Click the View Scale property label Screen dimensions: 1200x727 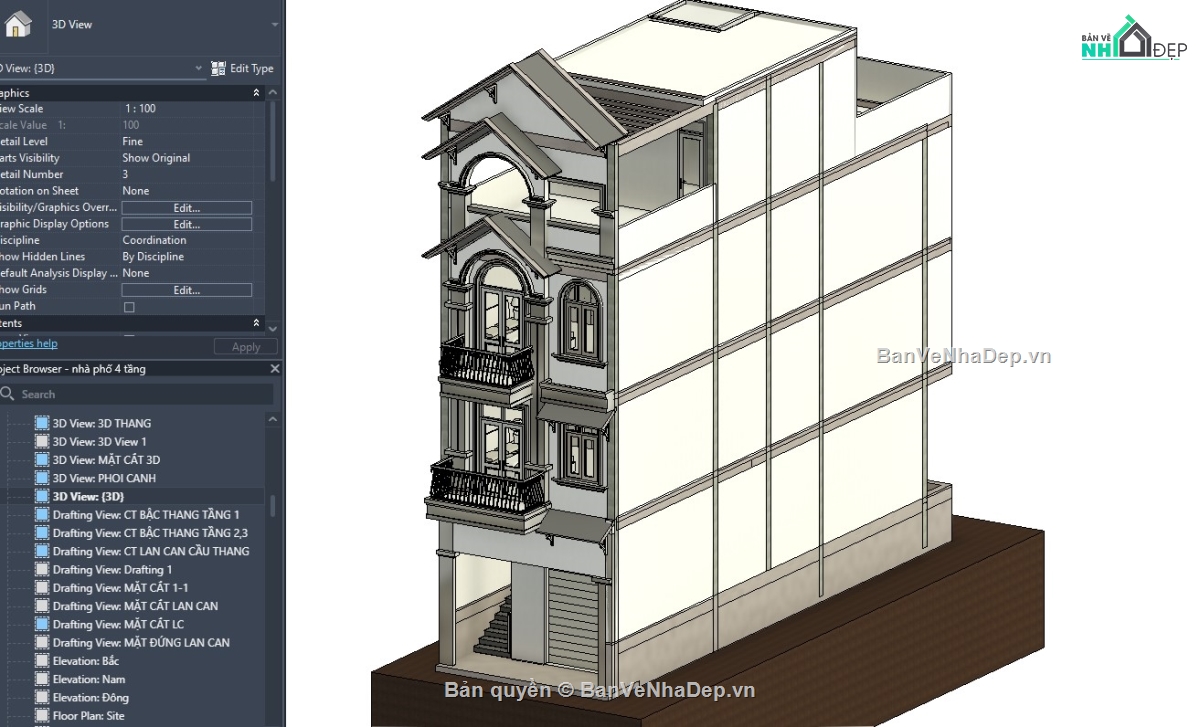click(x=21, y=108)
